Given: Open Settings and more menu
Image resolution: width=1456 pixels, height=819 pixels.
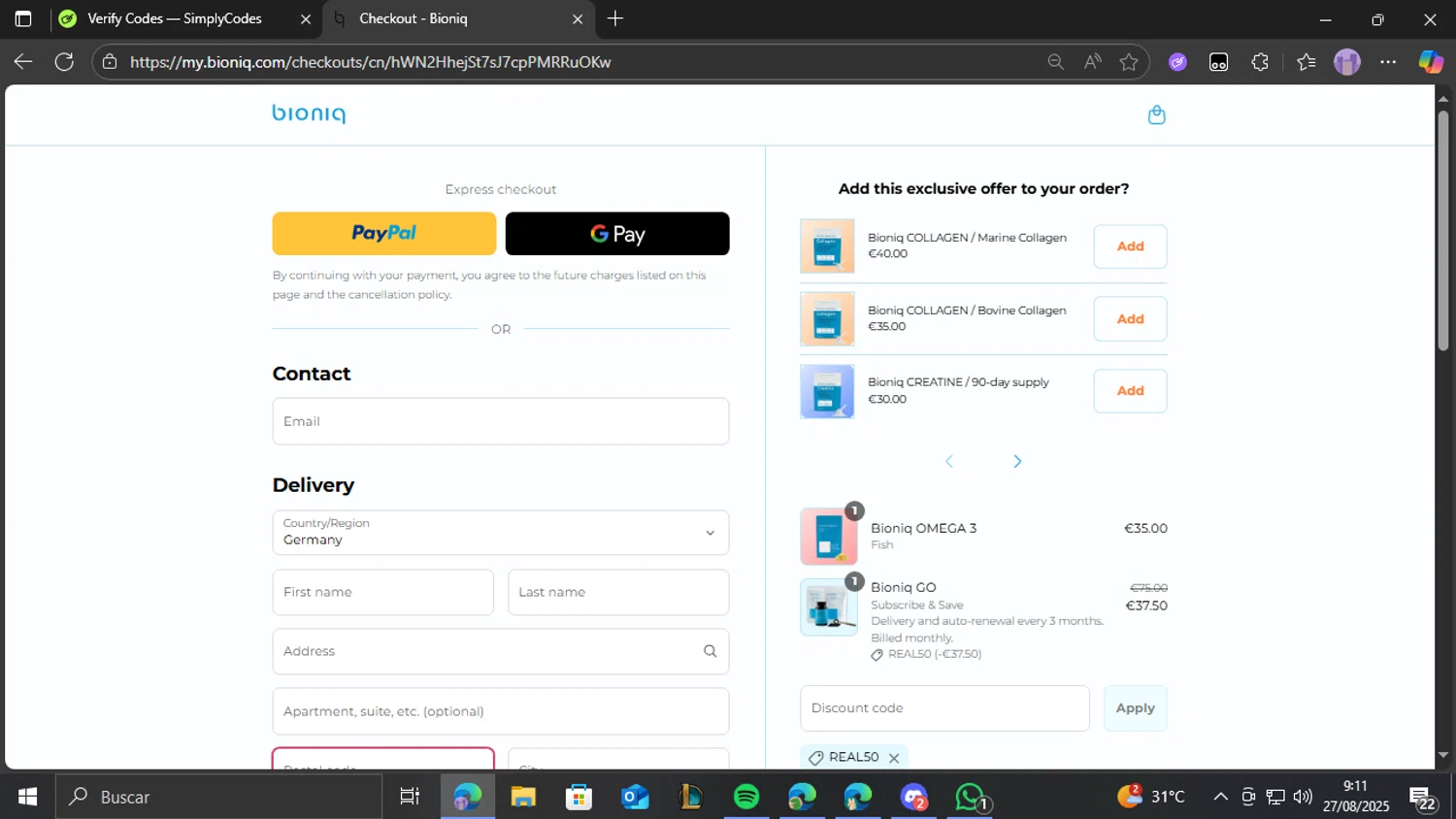Looking at the screenshot, I should 1388,62.
